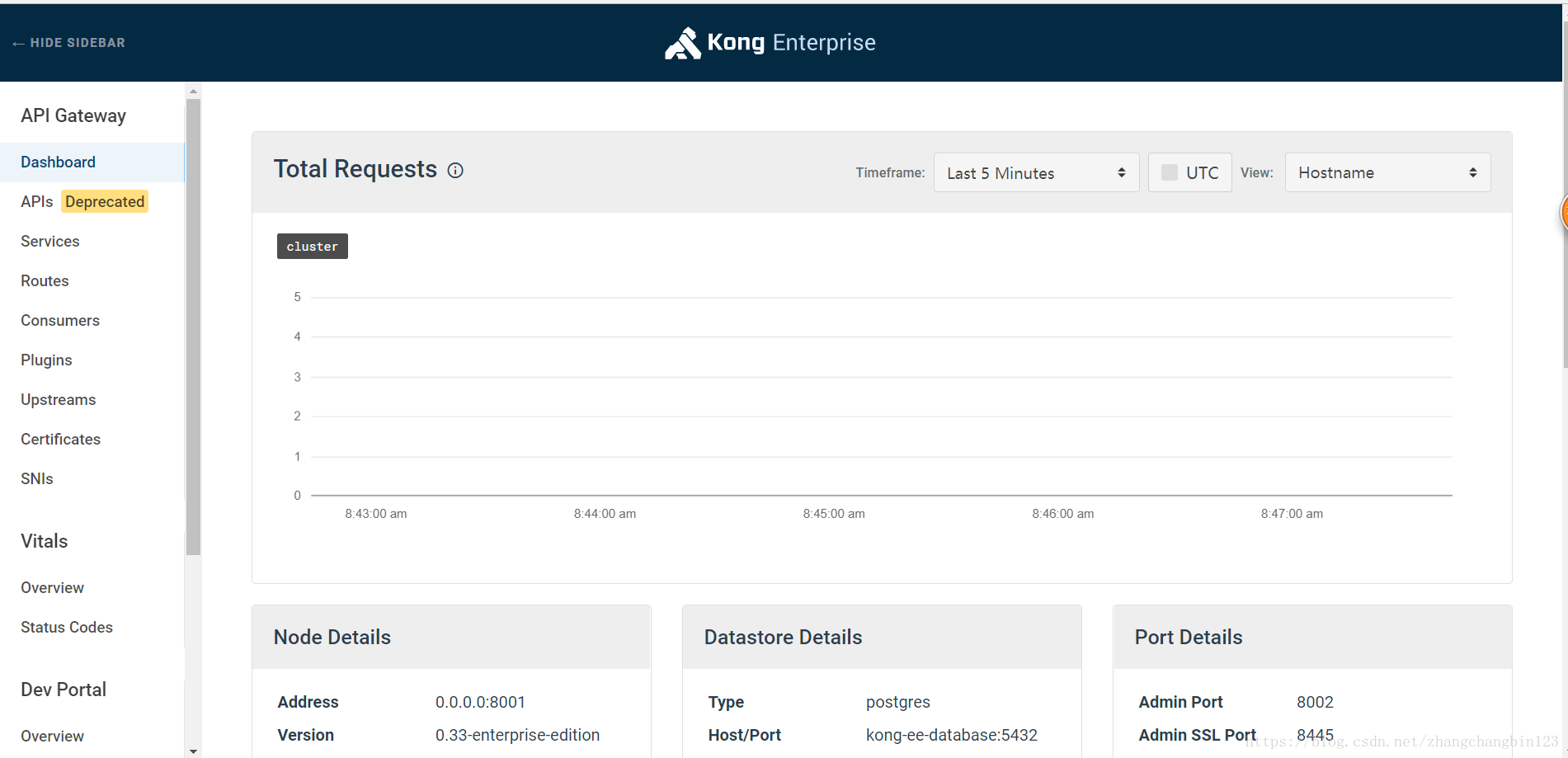Click the Kong gorilla logo icon
1568x758 pixels.
pyautogui.click(x=683, y=43)
